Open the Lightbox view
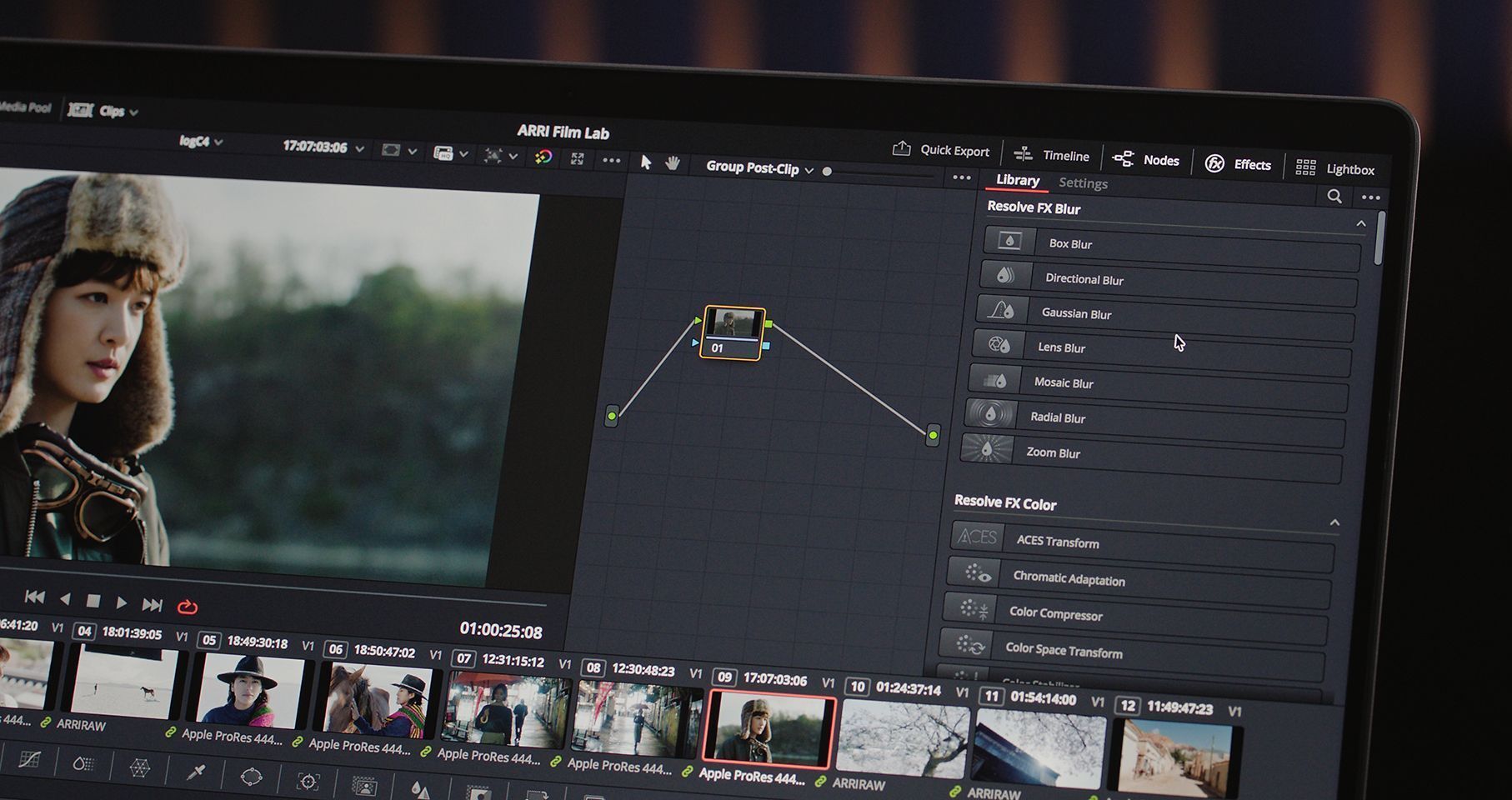The height and width of the screenshot is (800, 1512). [x=1334, y=169]
